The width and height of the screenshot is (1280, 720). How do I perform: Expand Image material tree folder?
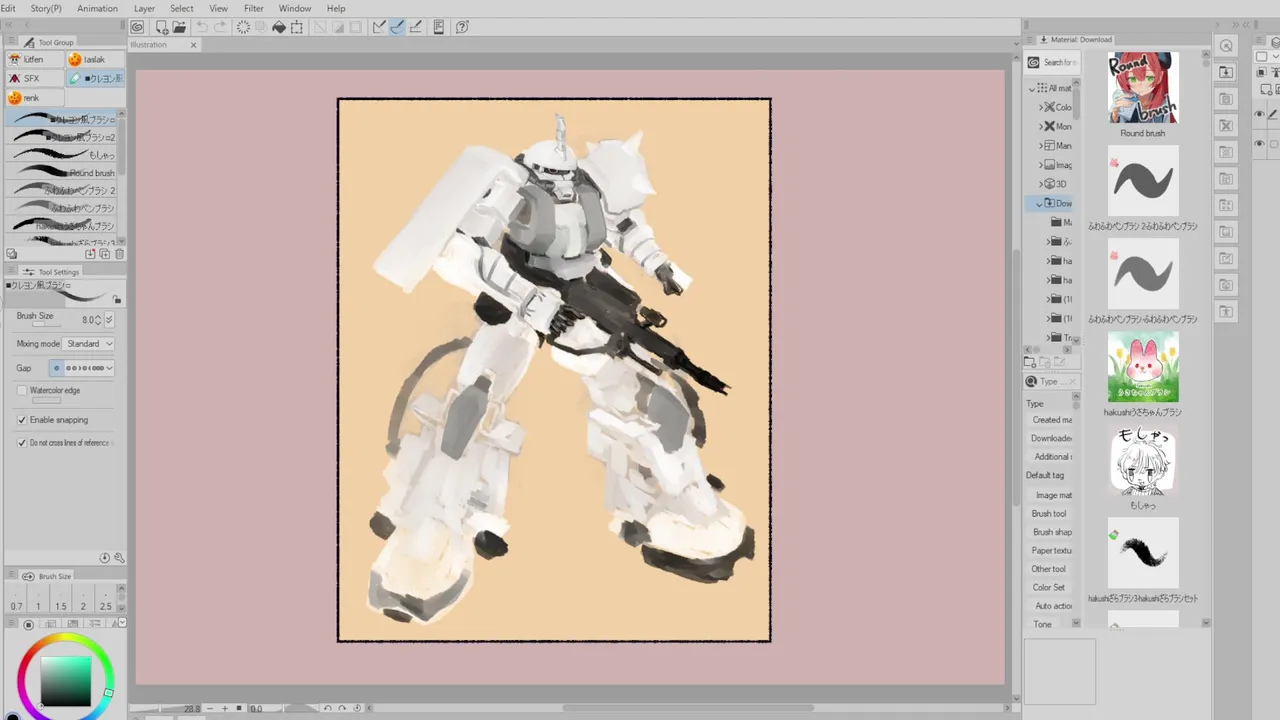(1041, 165)
